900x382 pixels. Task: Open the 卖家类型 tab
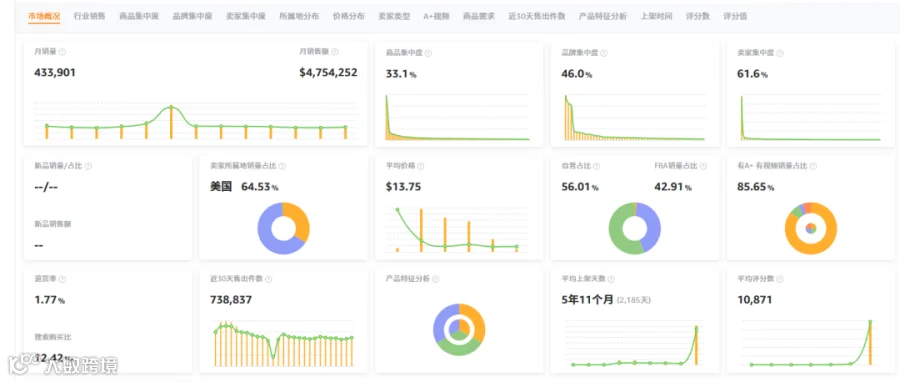coord(394,17)
